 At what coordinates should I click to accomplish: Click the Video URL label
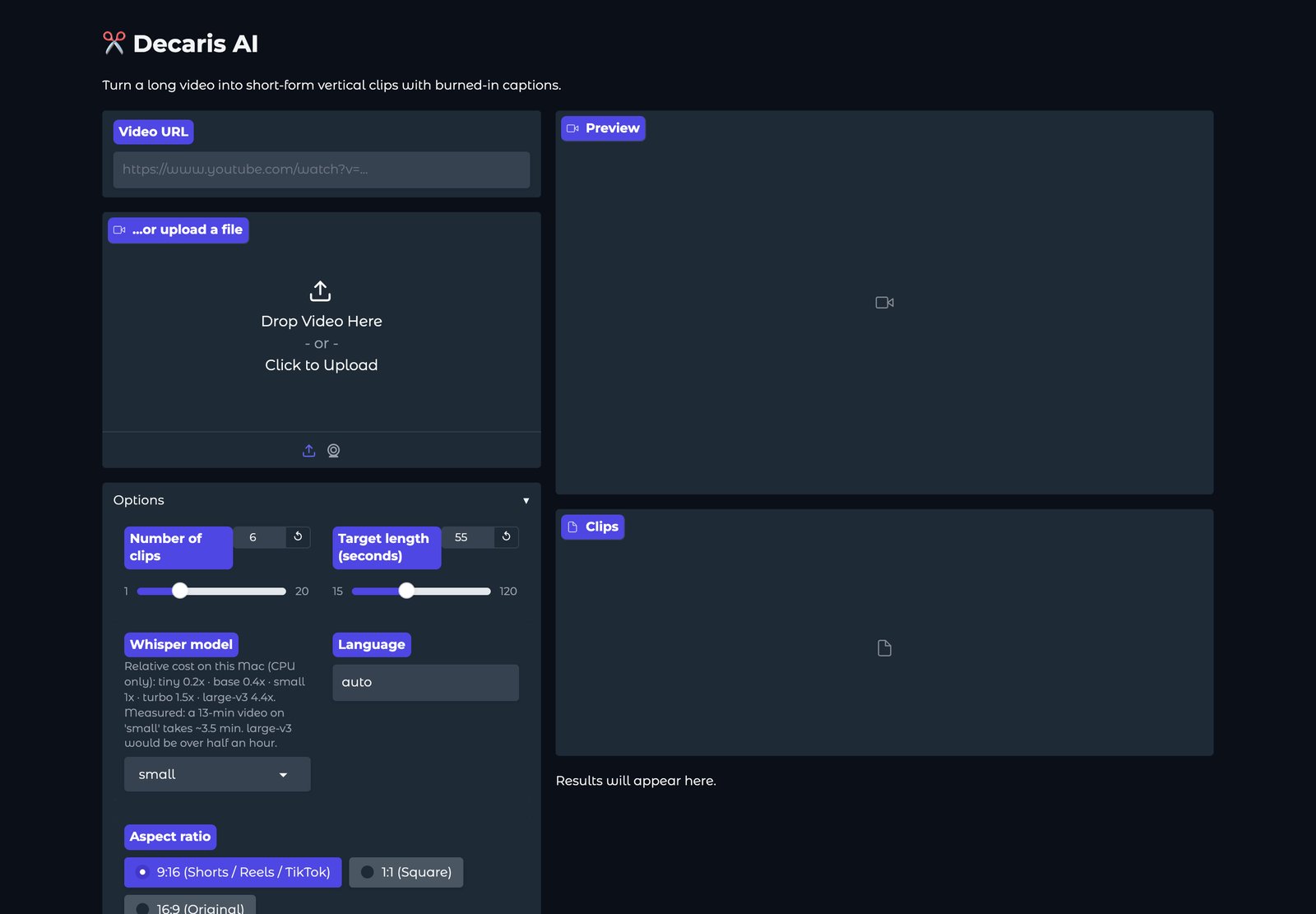[153, 132]
